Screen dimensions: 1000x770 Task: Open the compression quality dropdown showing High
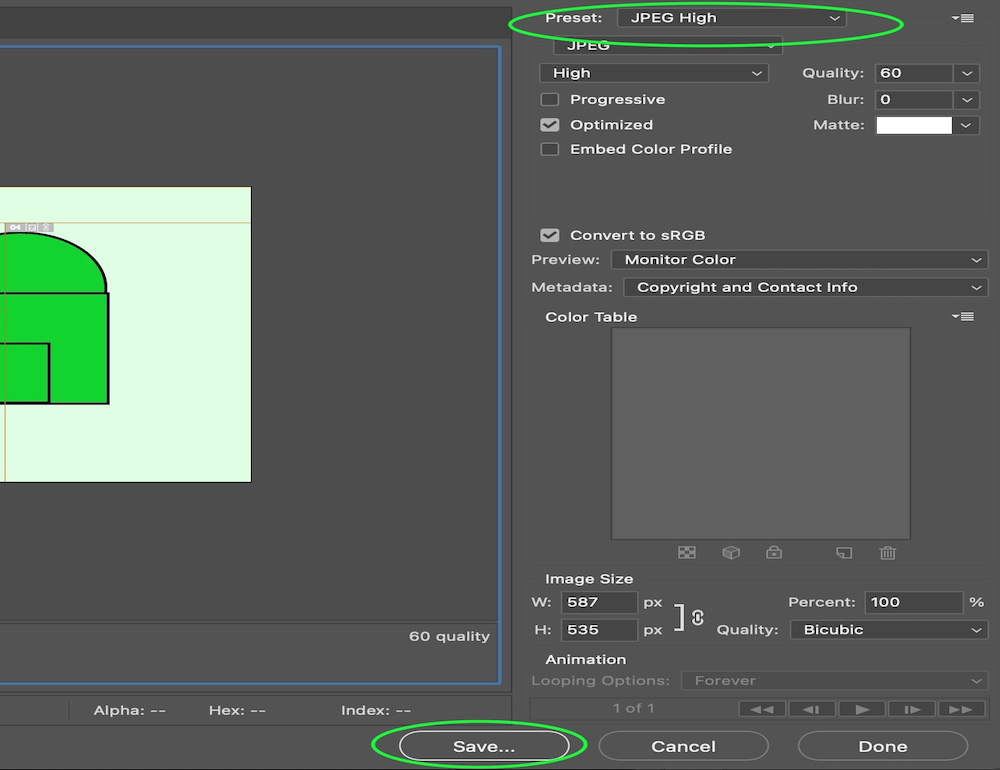pos(654,73)
